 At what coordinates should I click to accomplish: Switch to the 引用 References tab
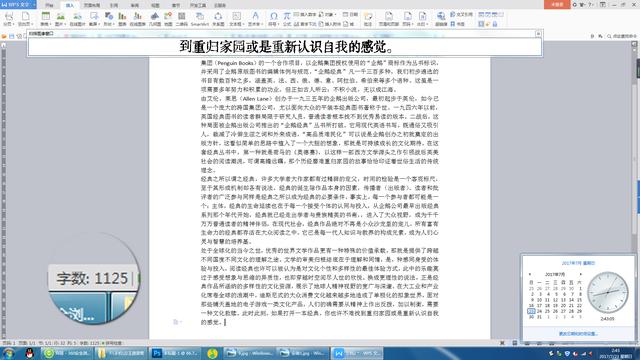coord(114,5)
